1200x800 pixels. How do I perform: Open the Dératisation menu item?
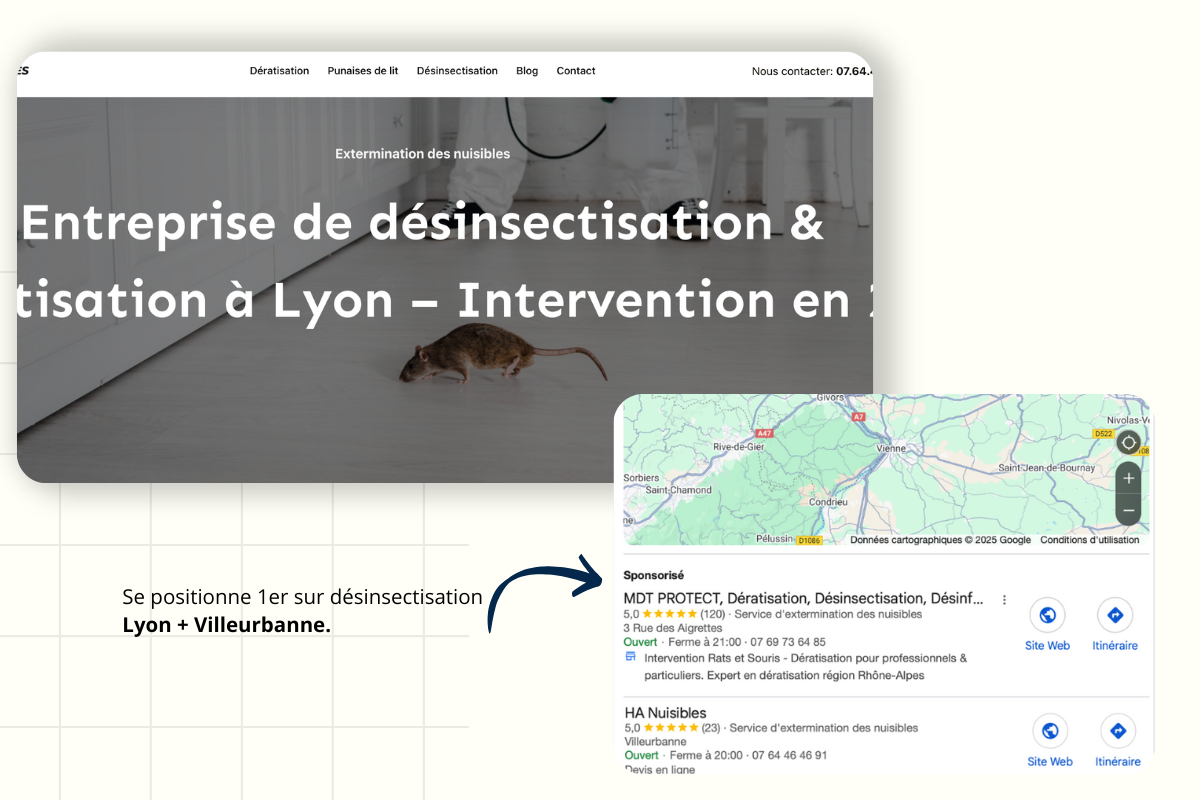[279, 71]
